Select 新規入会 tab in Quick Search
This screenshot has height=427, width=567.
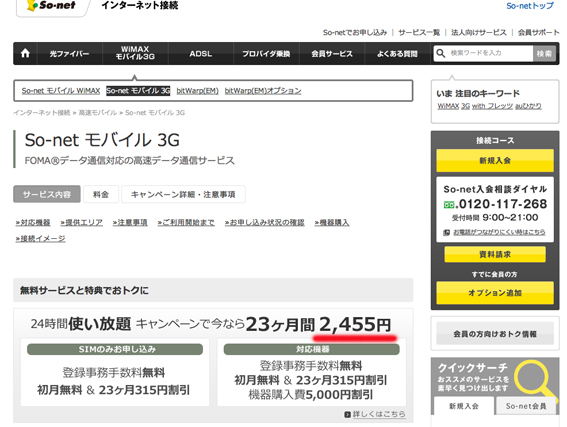(464, 406)
